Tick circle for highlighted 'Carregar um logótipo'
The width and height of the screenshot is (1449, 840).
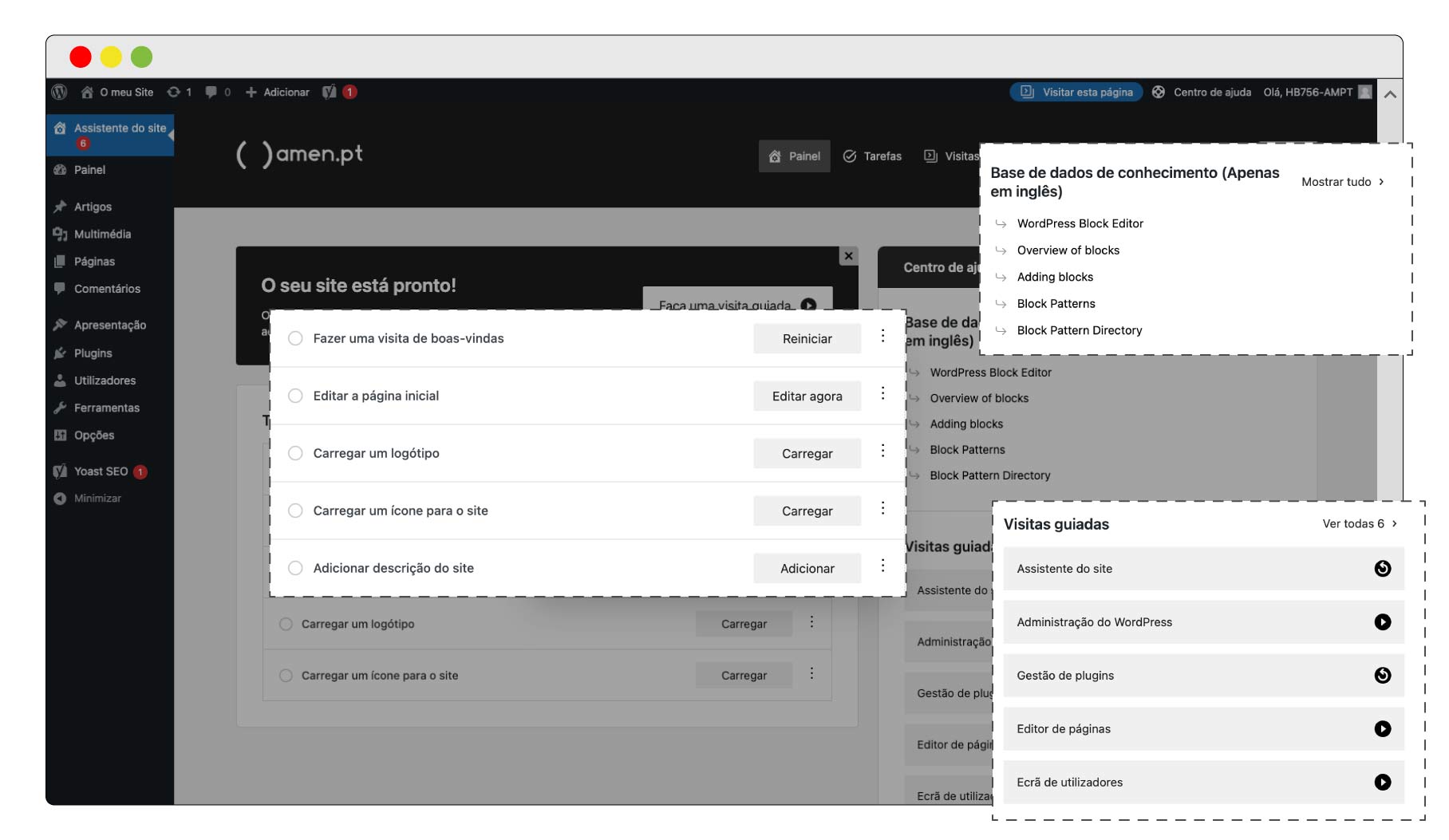(x=295, y=453)
